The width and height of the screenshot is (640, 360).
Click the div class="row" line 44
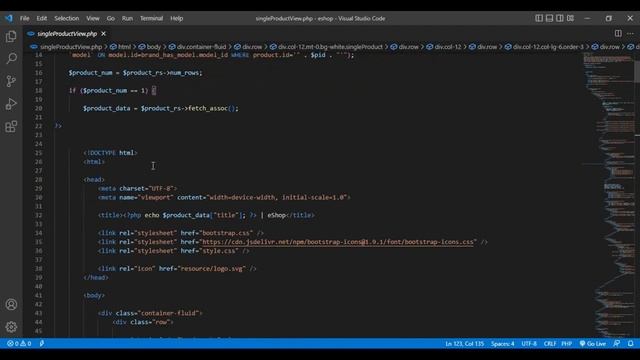[x=143, y=322]
